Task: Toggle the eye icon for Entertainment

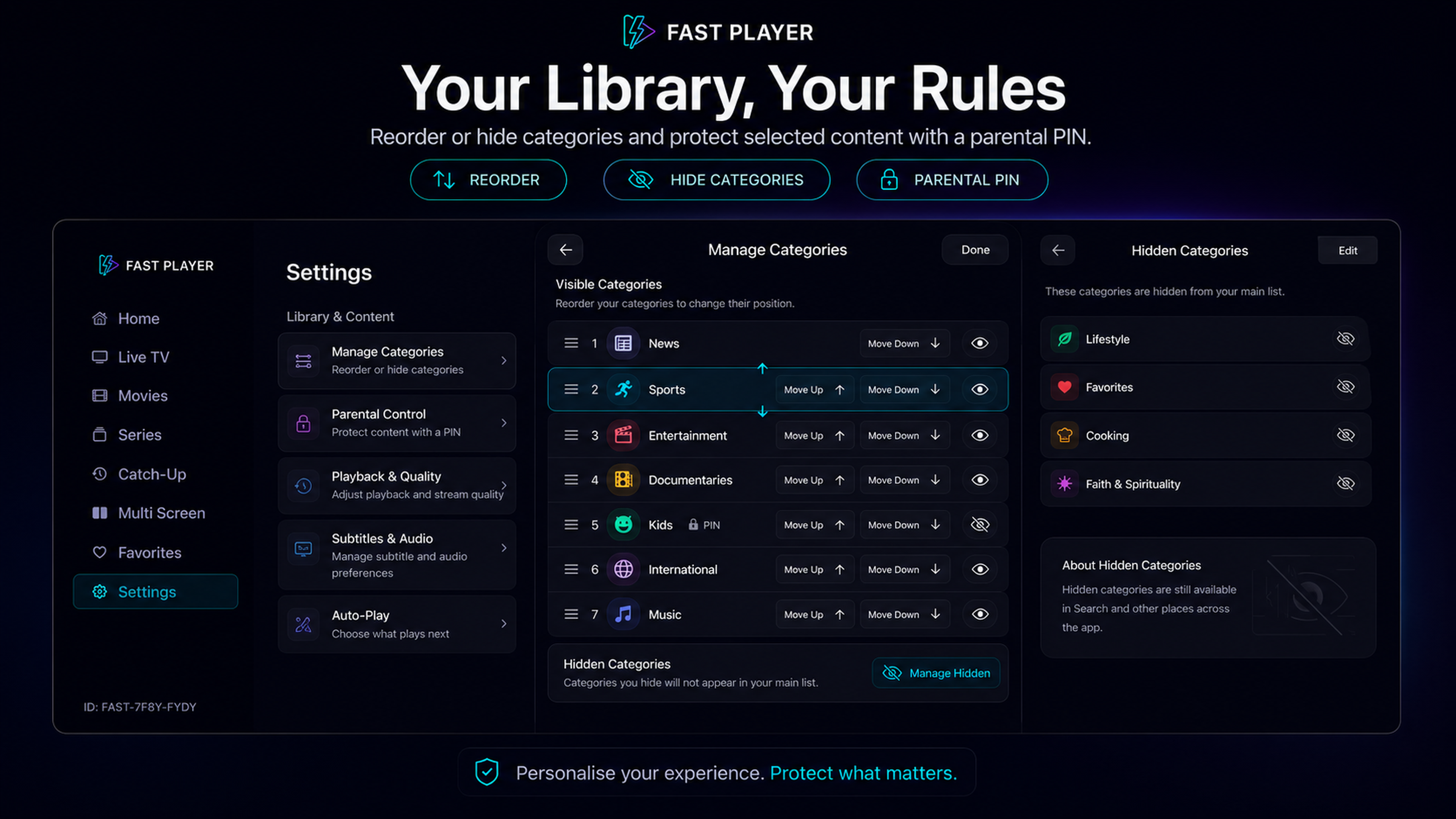Action: click(979, 435)
